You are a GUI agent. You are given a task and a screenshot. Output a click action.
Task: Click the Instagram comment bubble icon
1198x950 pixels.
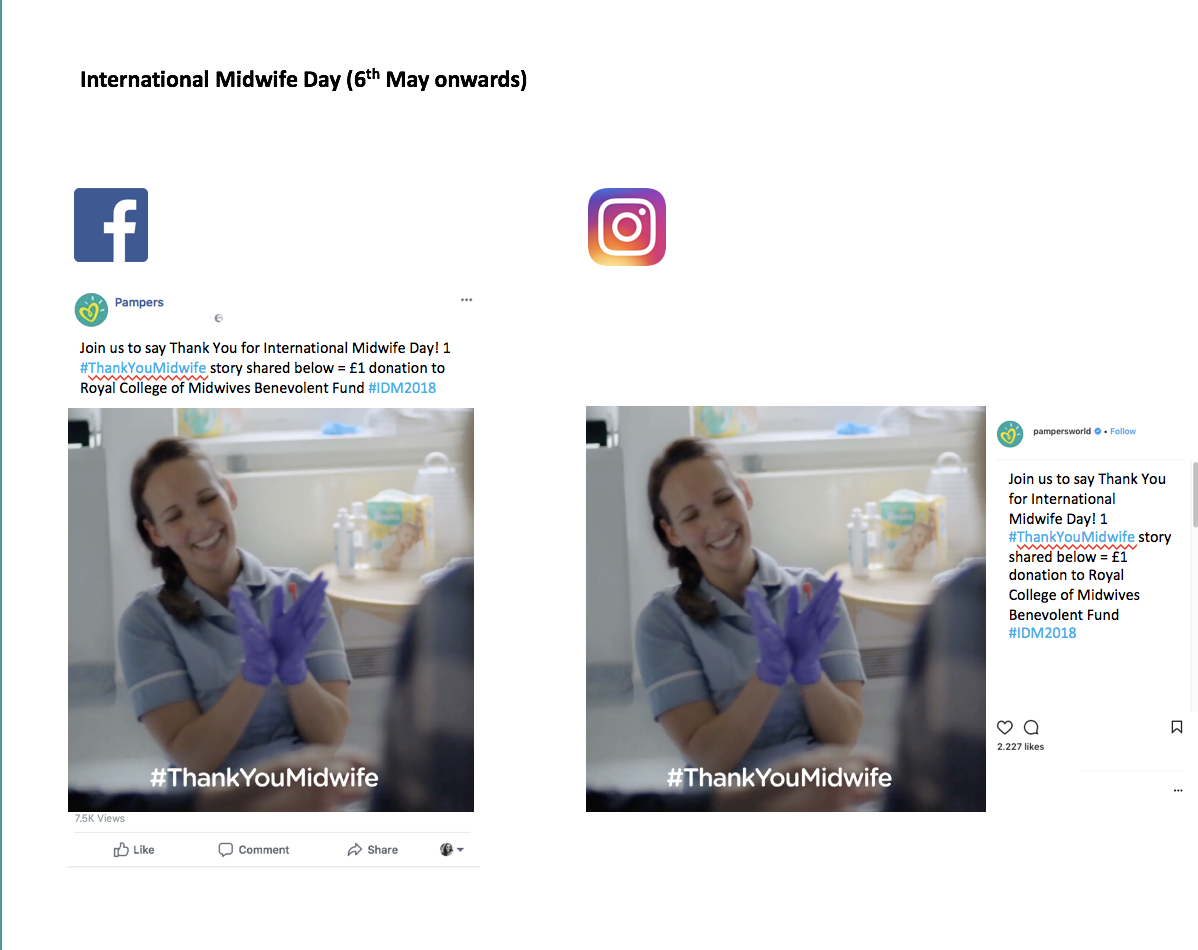pos(1031,727)
